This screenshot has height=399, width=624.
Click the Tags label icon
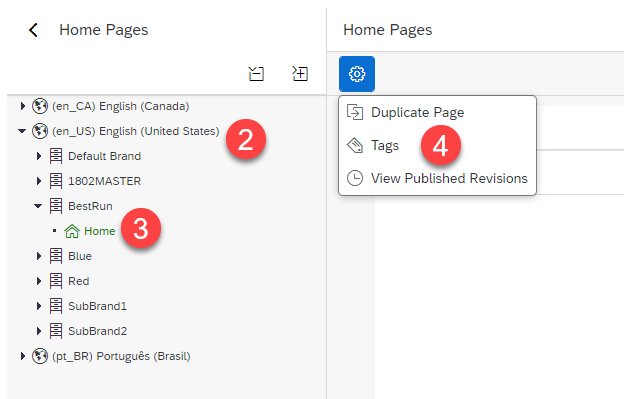(x=355, y=145)
